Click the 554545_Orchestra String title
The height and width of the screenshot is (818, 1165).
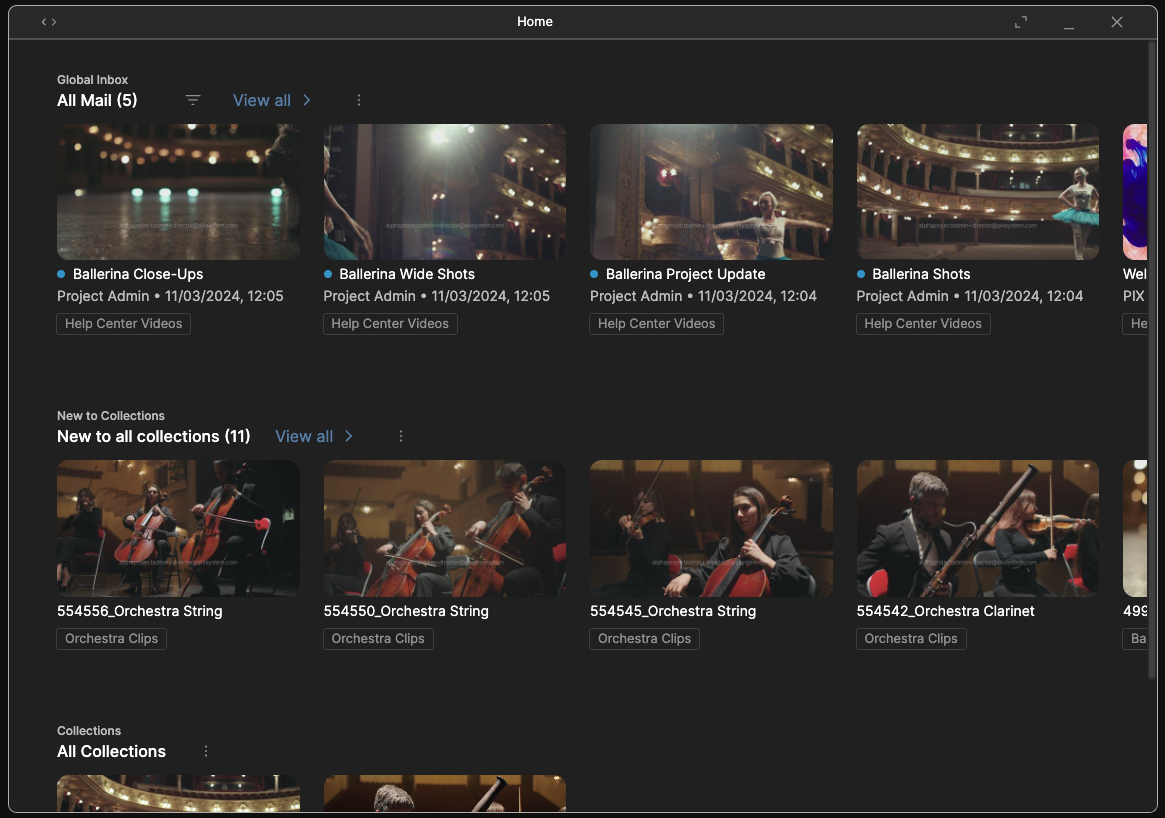click(x=673, y=611)
